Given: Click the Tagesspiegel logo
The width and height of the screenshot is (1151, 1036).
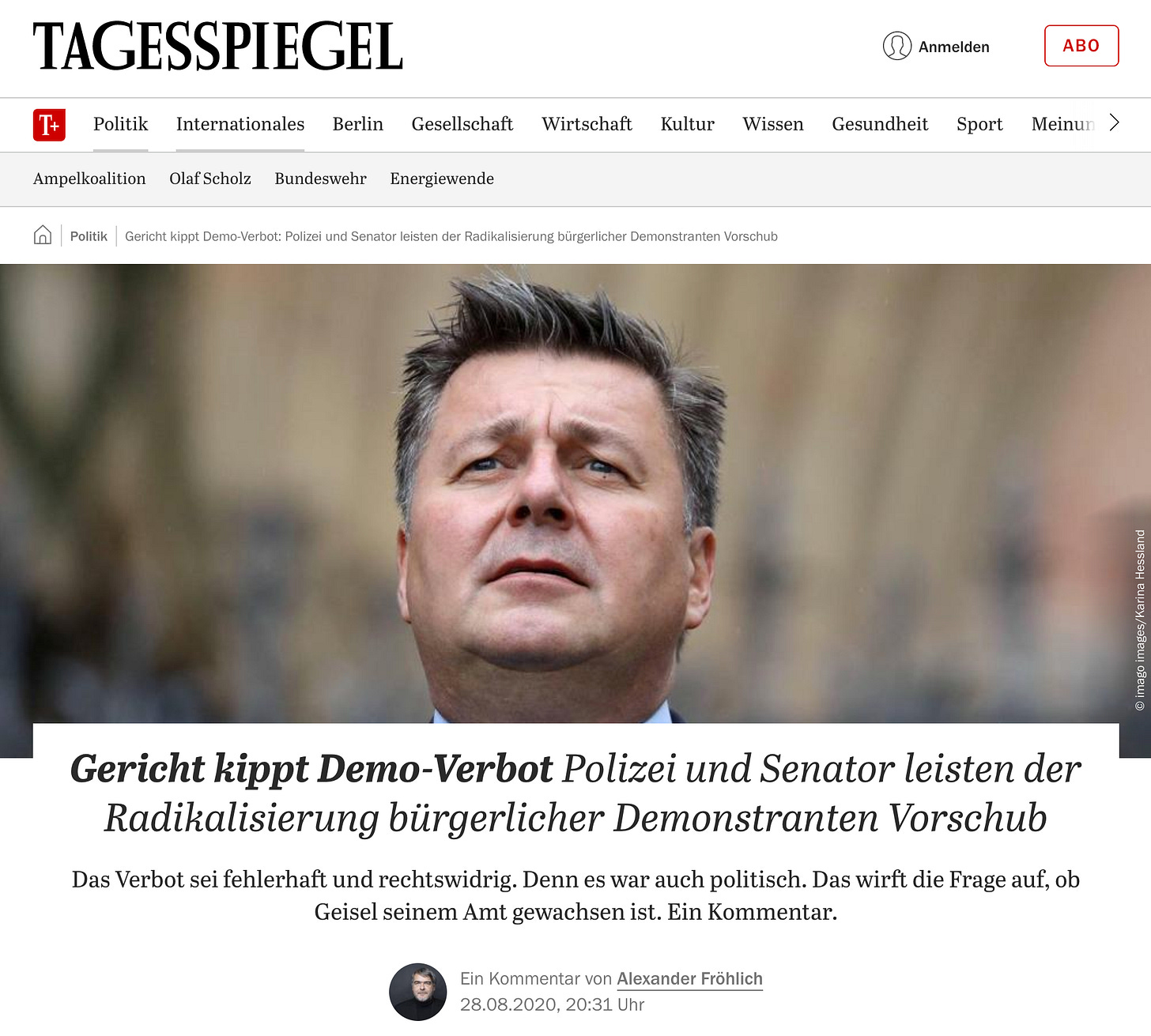Looking at the screenshot, I should pos(218,47).
